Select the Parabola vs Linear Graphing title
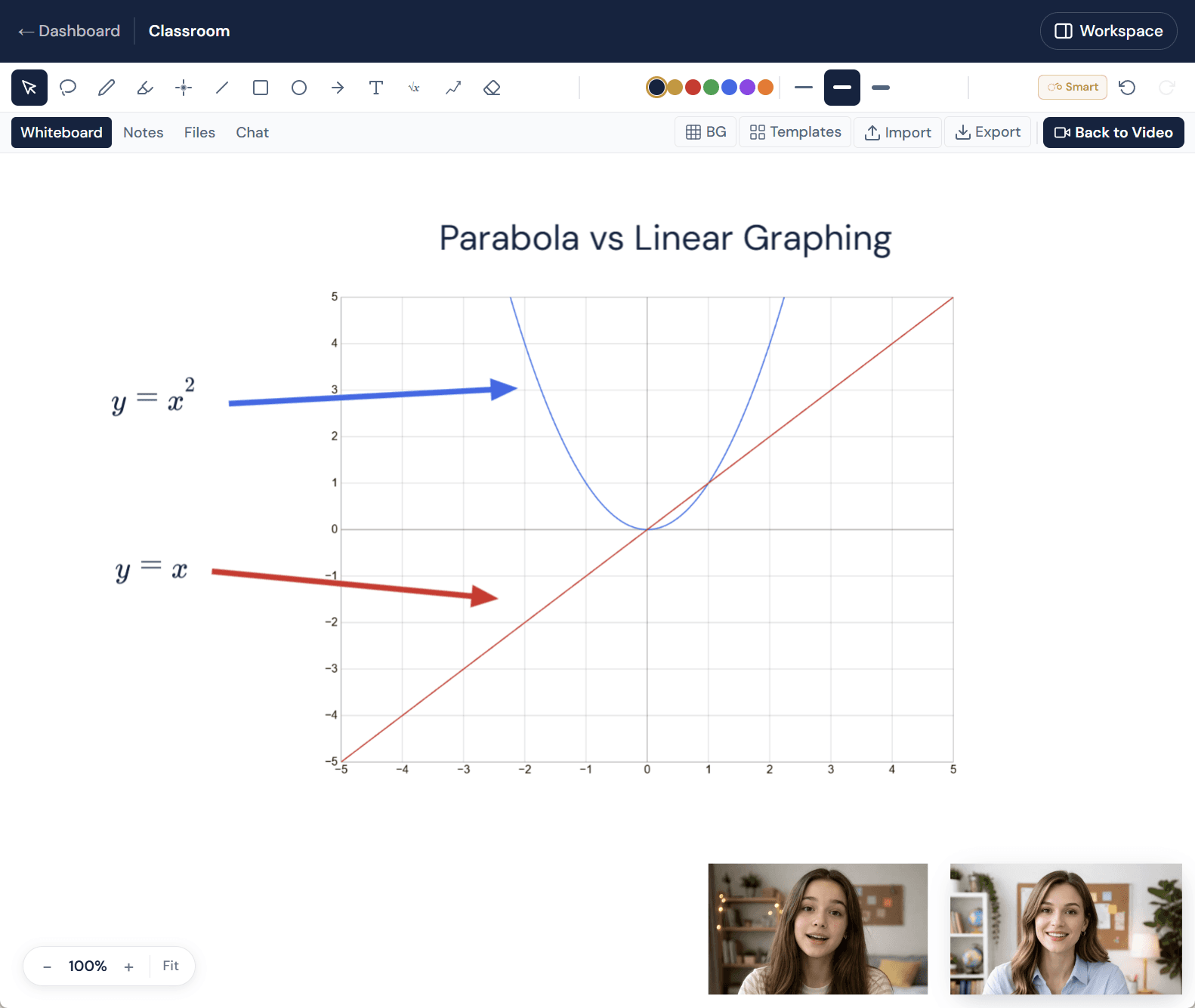This screenshot has height=1008, width=1195. (665, 239)
